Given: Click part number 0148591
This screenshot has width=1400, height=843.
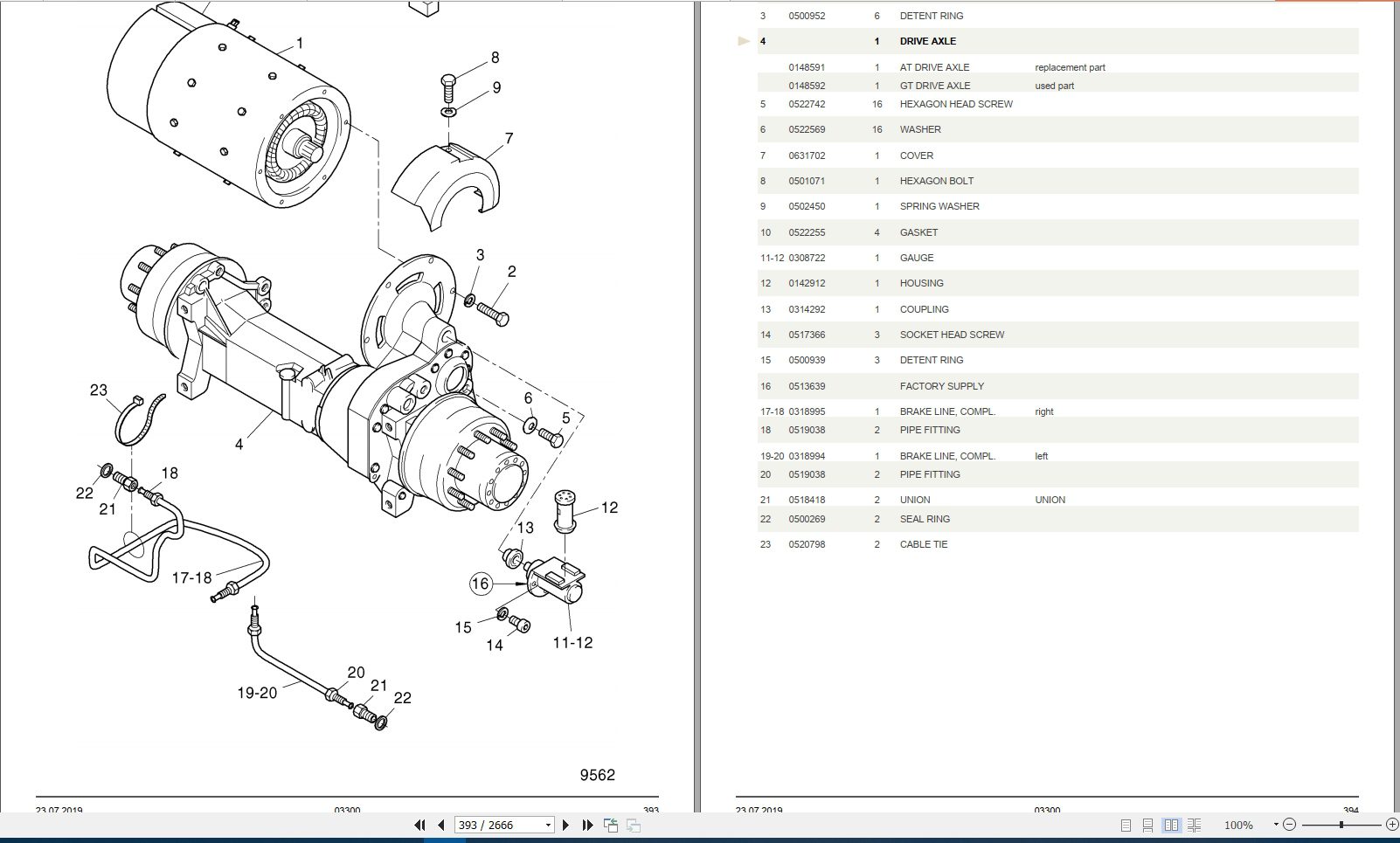Looking at the screenshot, I should pos(807,67).
